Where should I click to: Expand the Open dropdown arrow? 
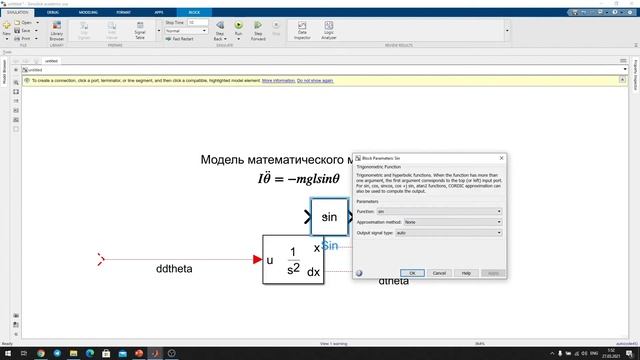pos(38,22)
